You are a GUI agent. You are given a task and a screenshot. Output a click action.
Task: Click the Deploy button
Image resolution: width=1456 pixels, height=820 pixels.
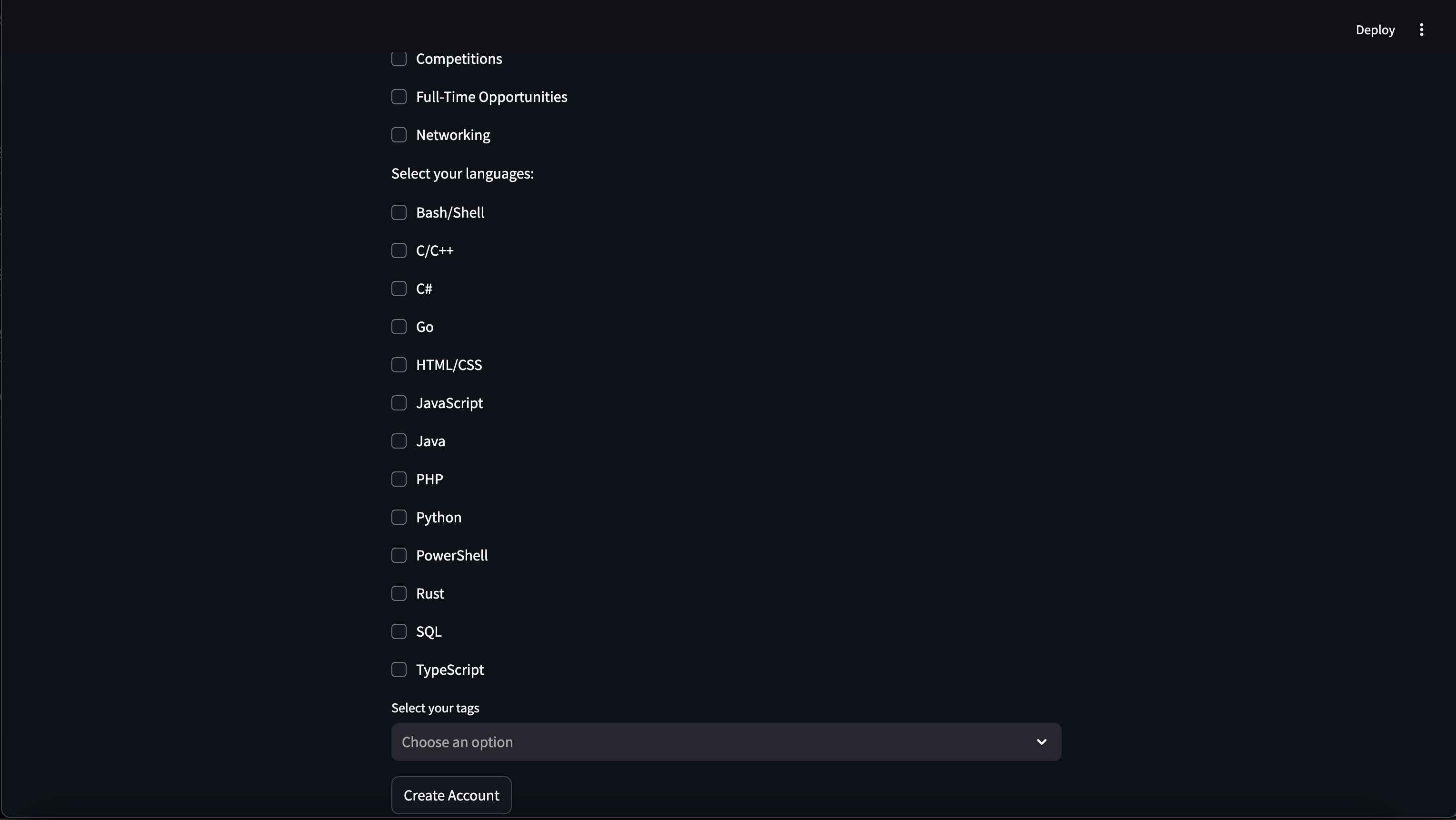[x=1375, y=30]
